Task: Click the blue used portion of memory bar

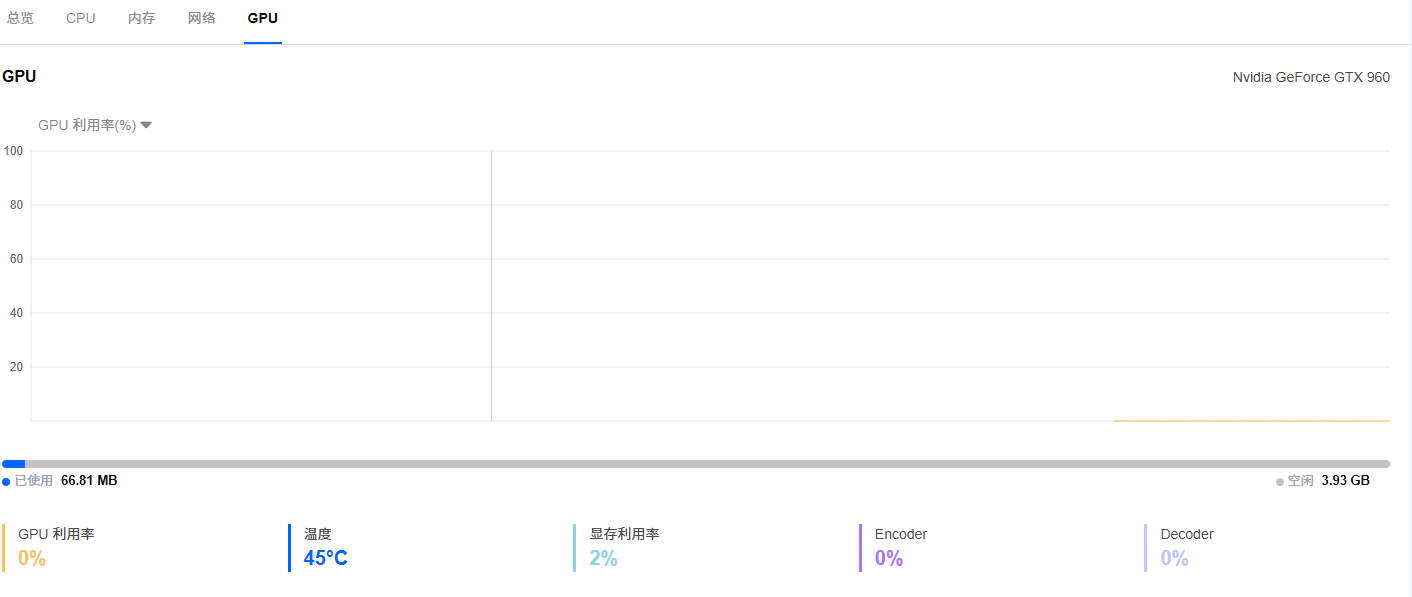Action: pos(13,464)
